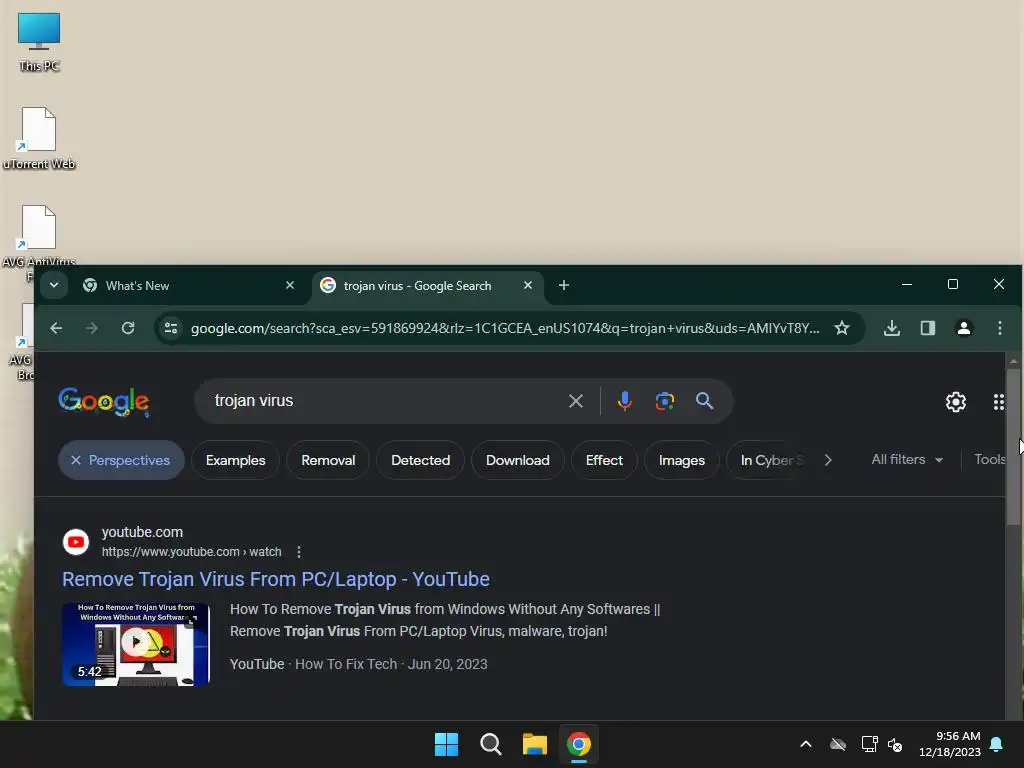Viewport: 1024px width, 768px height.
Task: Switch to the Images filter chip
Action: click(x=681, y=460)
